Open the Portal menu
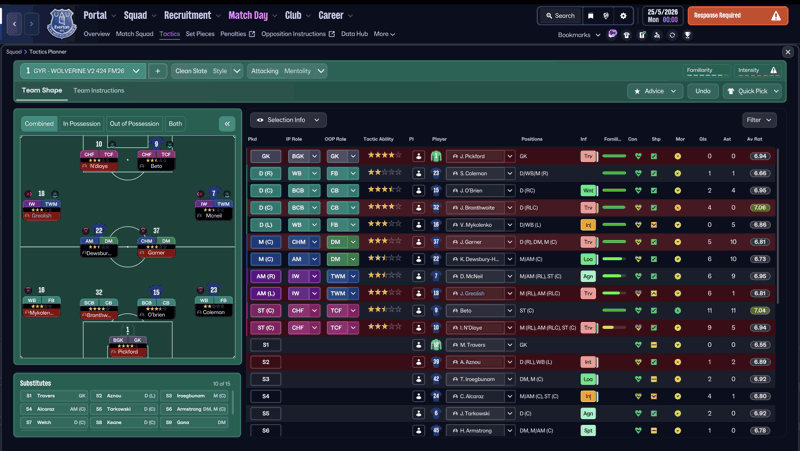 (99, 15)
